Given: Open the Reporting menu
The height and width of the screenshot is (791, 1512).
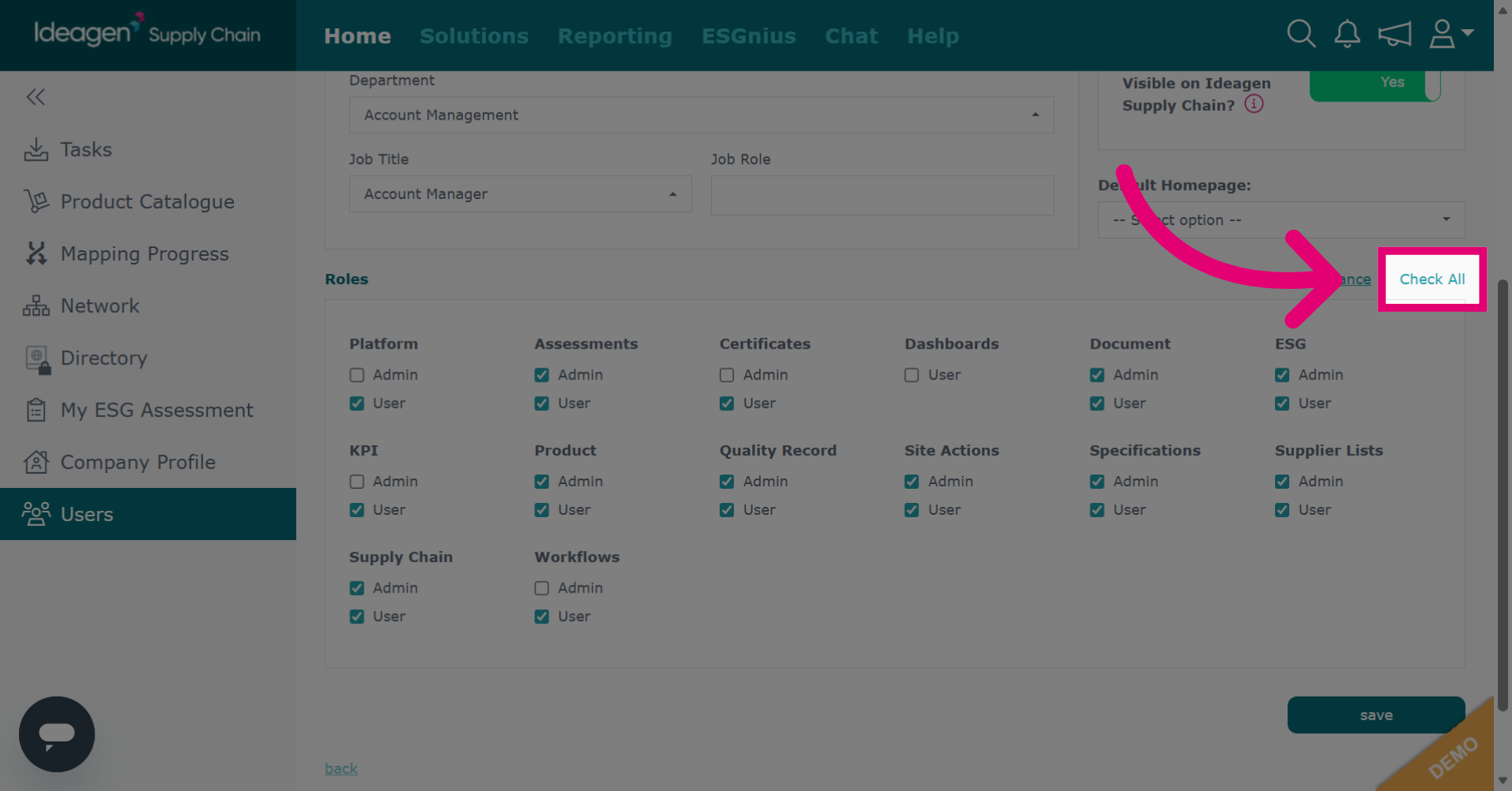Looking at the screenshot, I should tap(615, 36).
